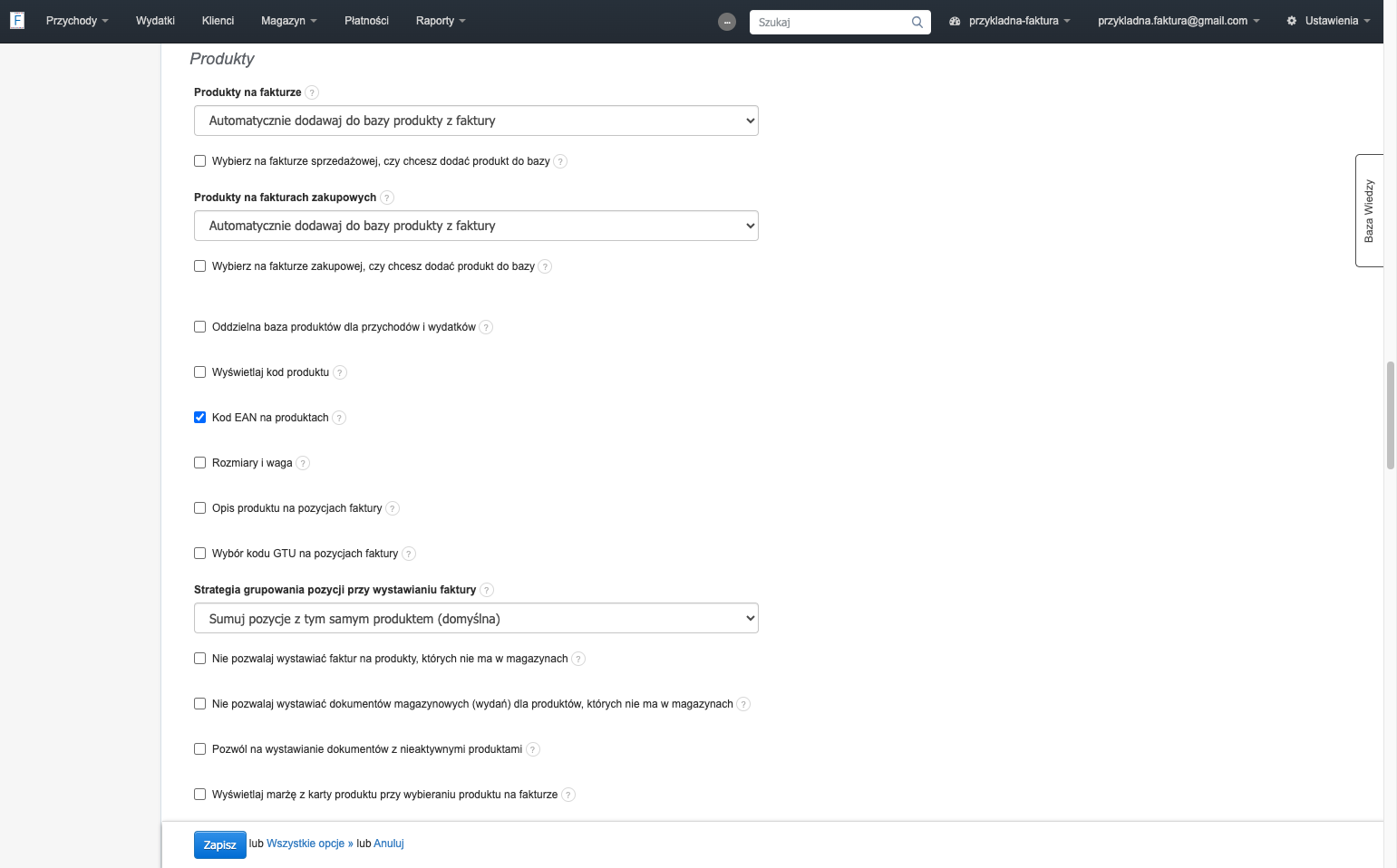Click the Wszystkie opcje link

click(x=310, y=844)
